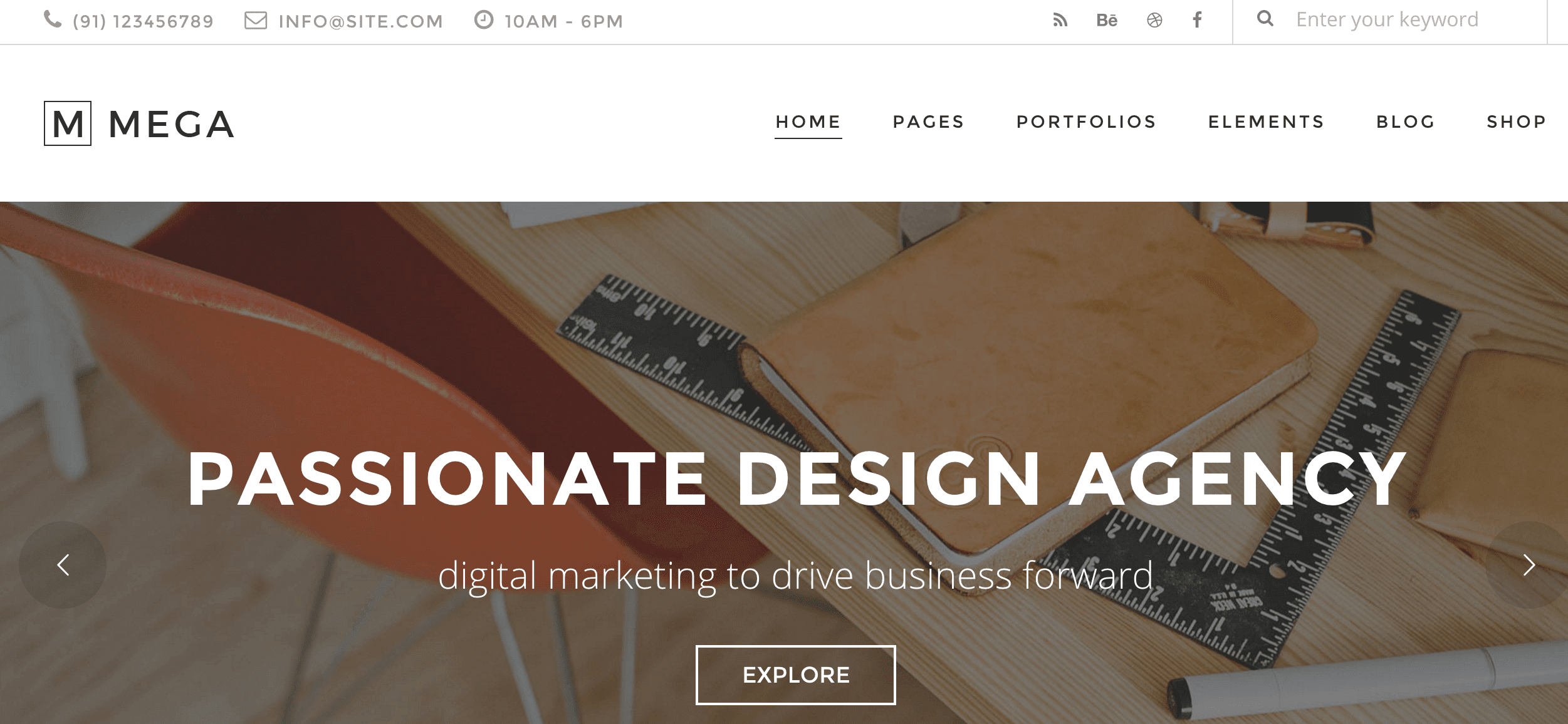Click the RSS feed icon

click(1060, 21)
